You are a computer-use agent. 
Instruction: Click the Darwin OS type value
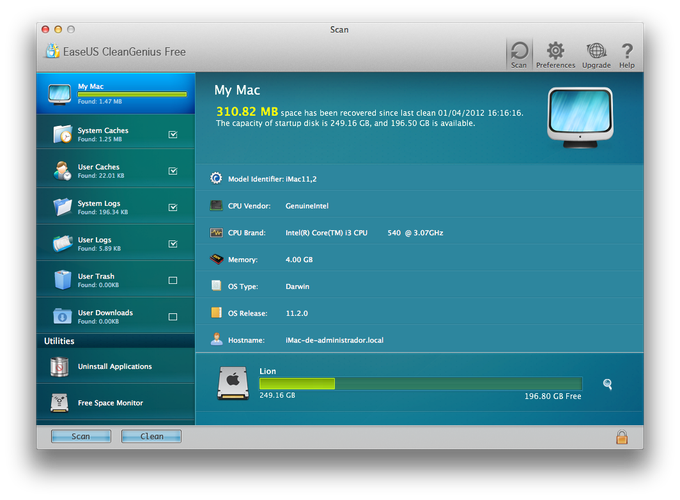pos(298,286)
